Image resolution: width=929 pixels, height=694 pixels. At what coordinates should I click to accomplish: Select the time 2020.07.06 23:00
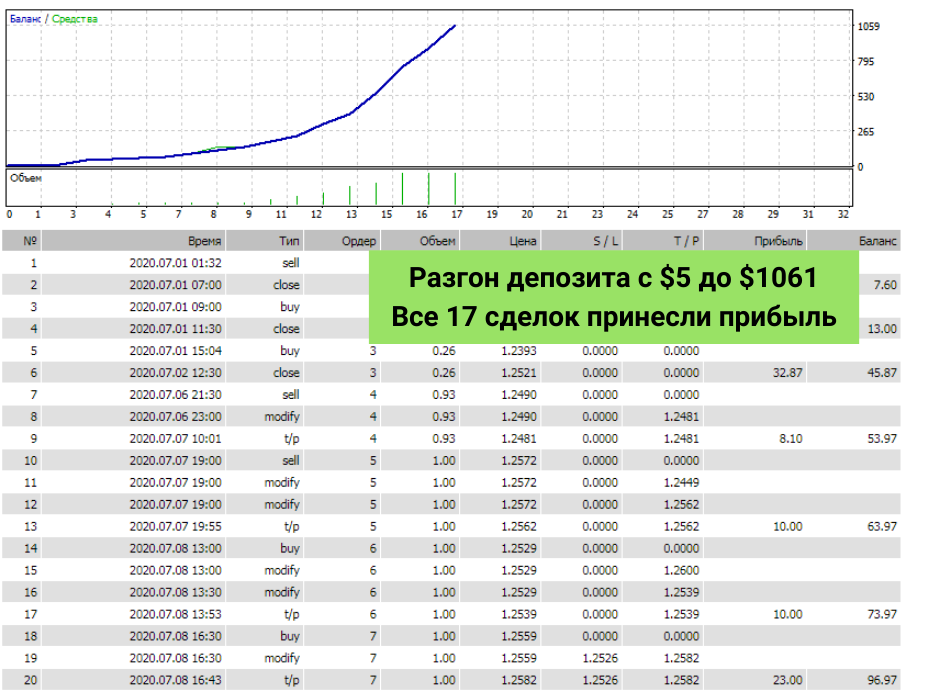click(x=175, y=417)
